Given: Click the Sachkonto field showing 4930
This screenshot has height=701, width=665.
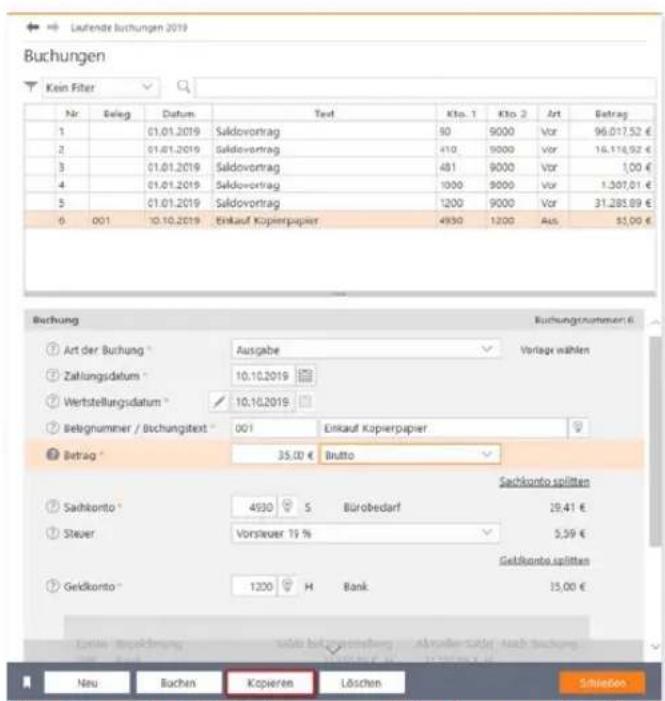Looking at the screenshot, I should click(x=254, y=507).
